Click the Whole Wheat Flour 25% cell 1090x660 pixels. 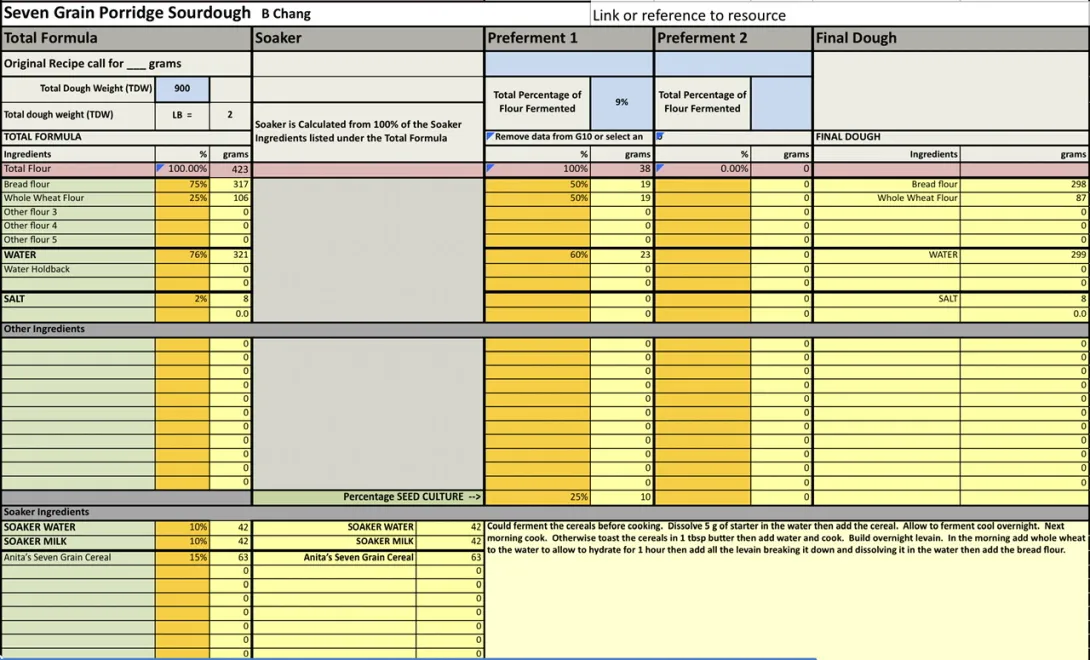click(x=182, y=198)
